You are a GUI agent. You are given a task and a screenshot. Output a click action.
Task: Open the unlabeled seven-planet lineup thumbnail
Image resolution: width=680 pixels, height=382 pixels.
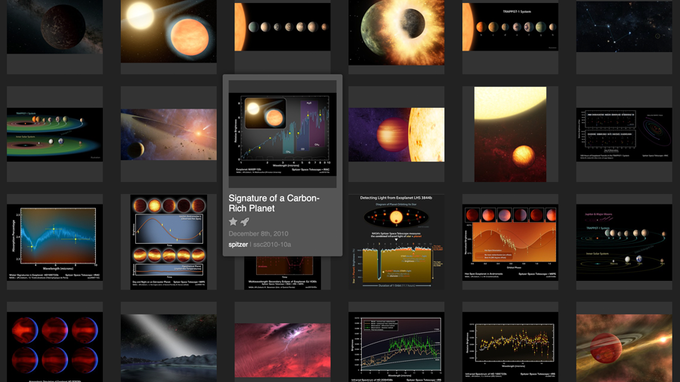282,27
